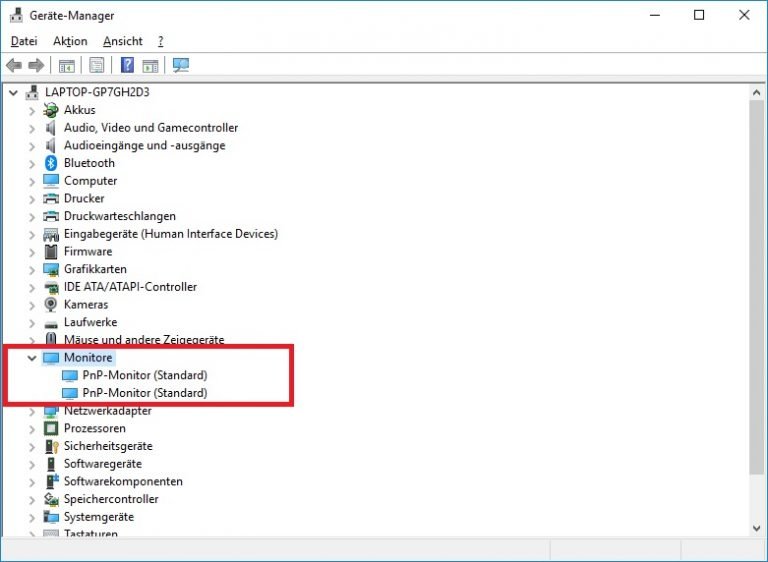The width and height of the screenshot is (768, 562).
Task: Expand the Prozessoren chevron
Action: [32, 429]
